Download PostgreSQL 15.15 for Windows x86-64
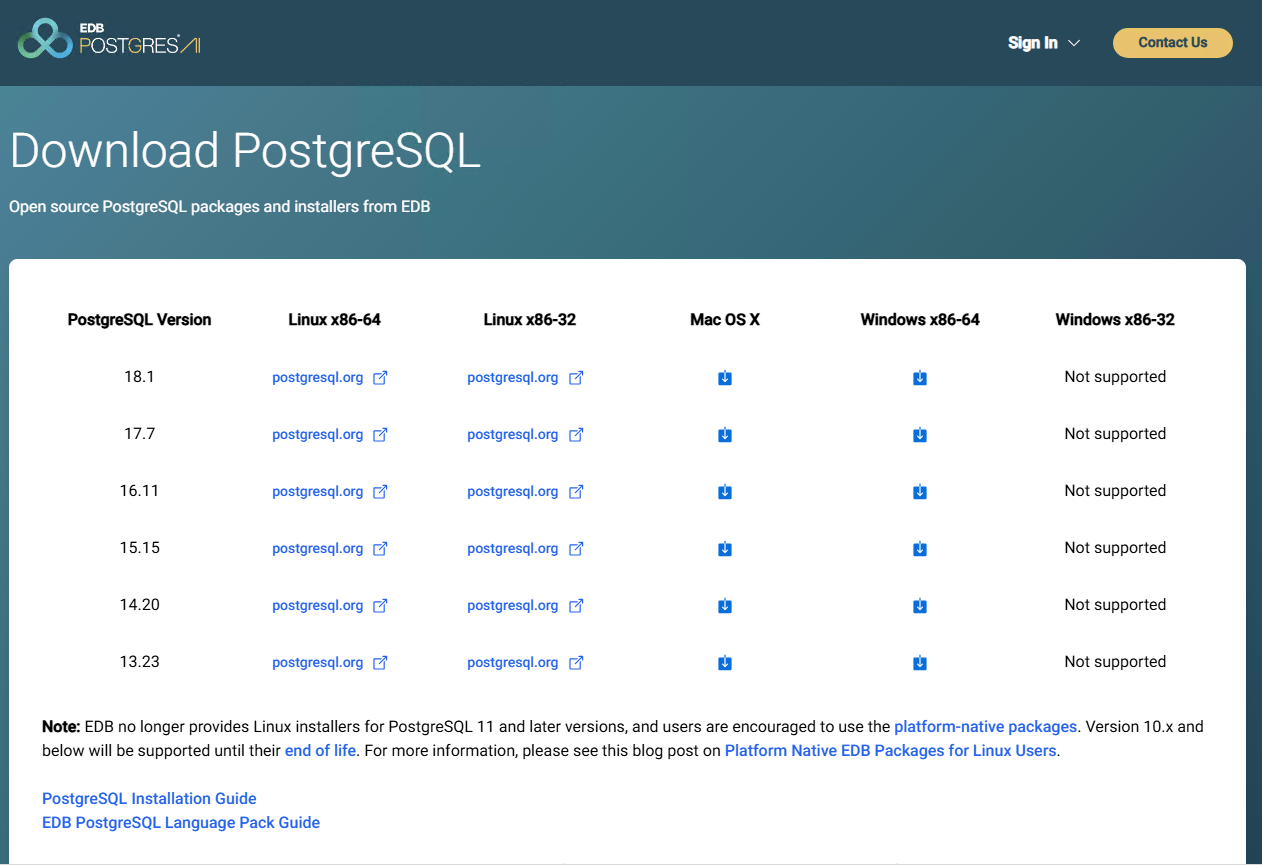Screen dimensions: 1262x865 920,549
